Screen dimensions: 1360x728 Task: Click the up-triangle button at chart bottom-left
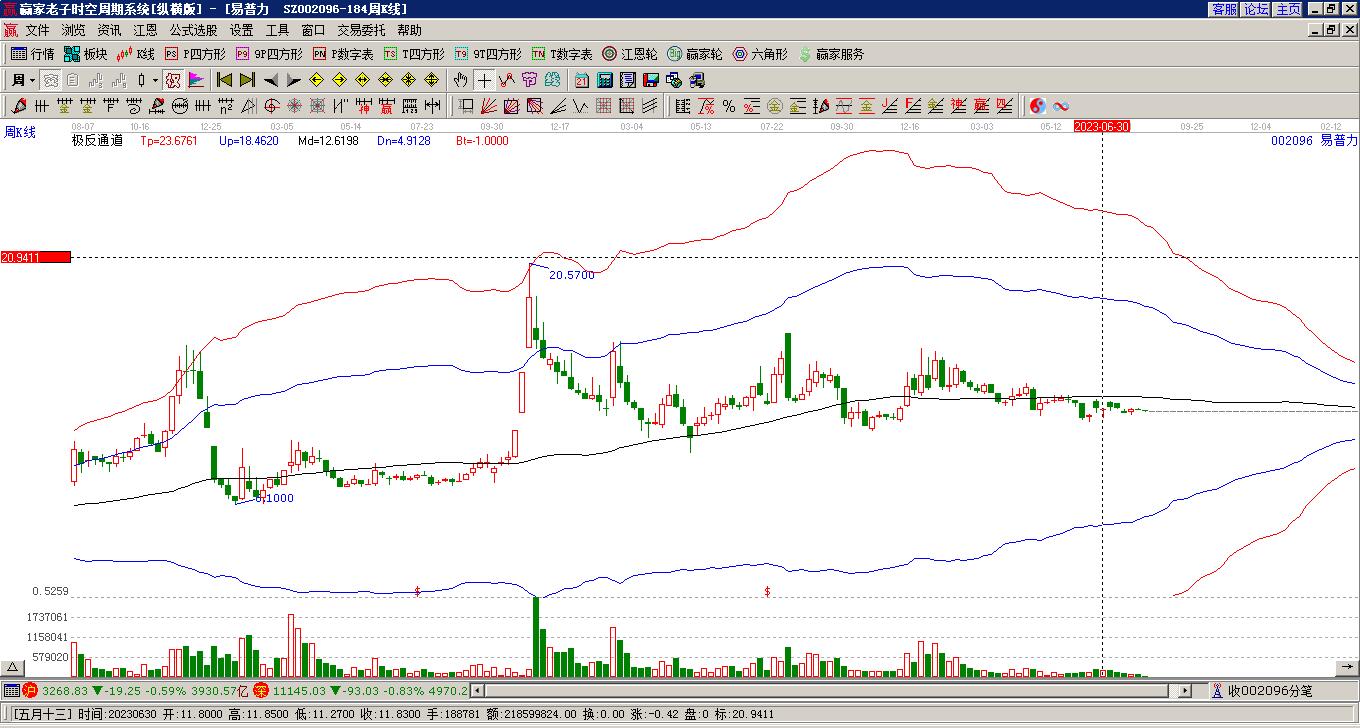[x=12, y=667]
